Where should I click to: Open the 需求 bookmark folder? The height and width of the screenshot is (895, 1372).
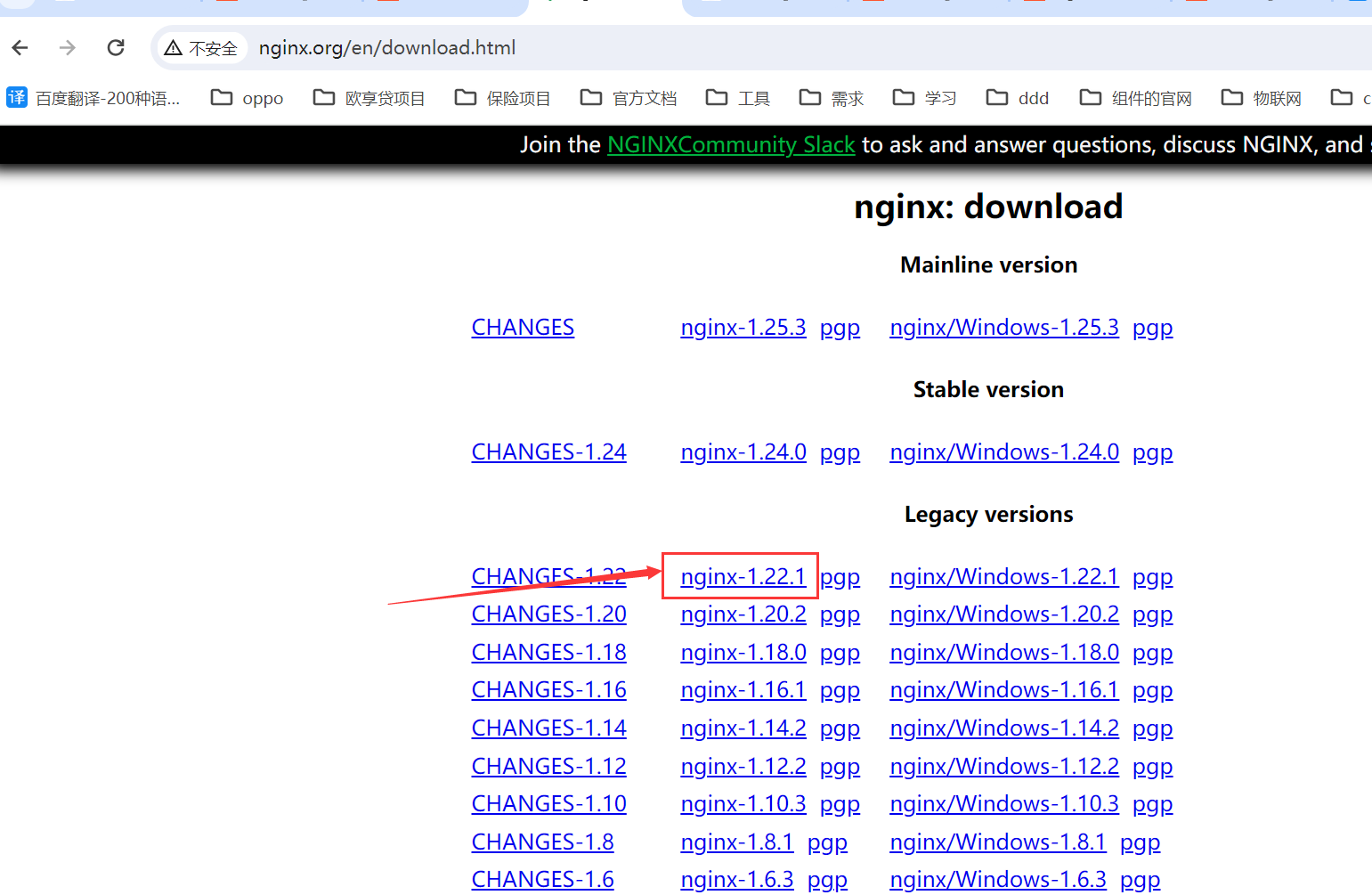click(832, 98)
